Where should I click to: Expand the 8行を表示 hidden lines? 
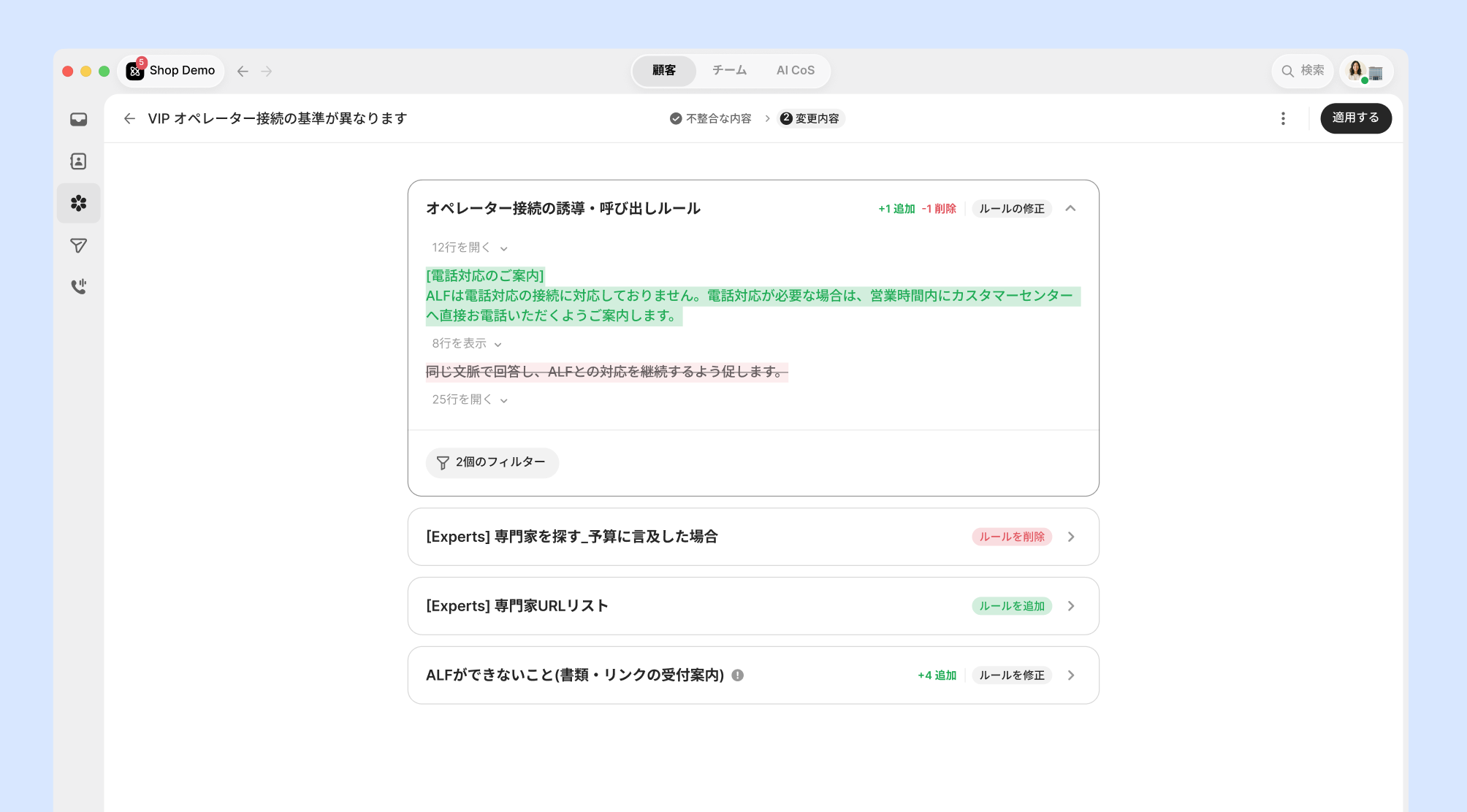click(466, 344)
